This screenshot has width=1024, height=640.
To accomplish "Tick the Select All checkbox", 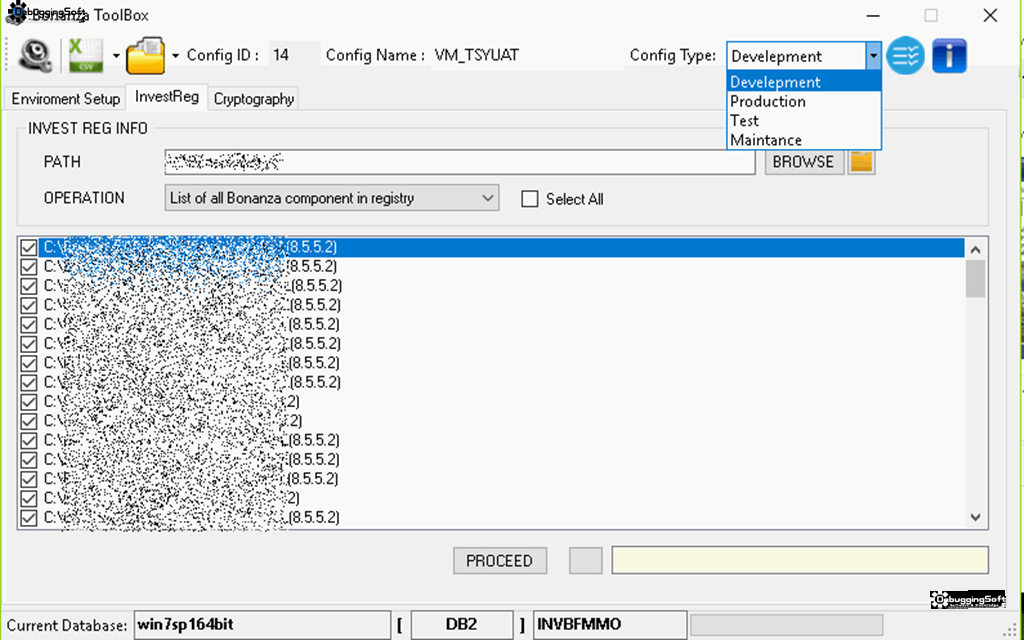I will [x=530, y=199].
